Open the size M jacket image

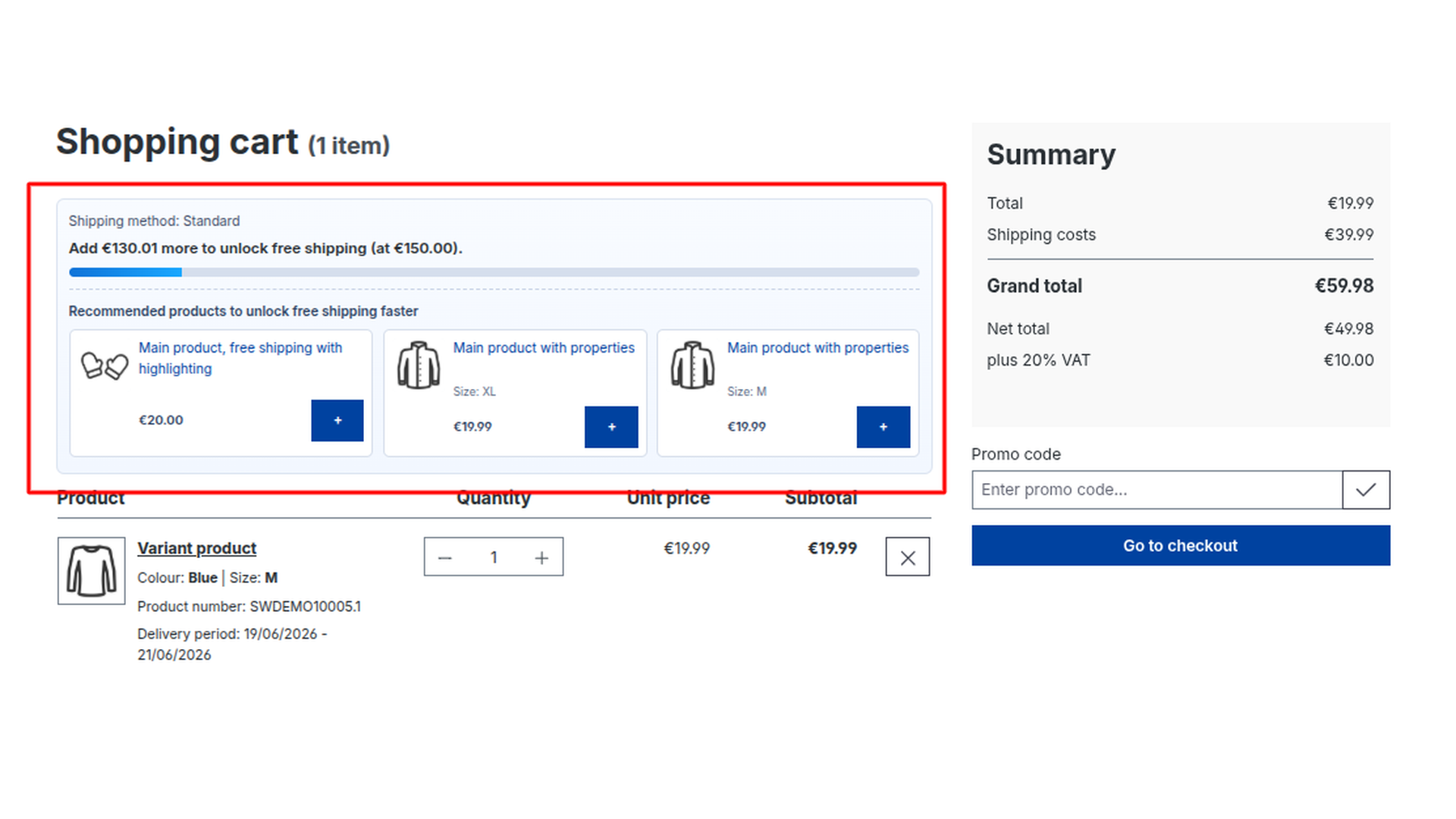click(x=692, y=366)
